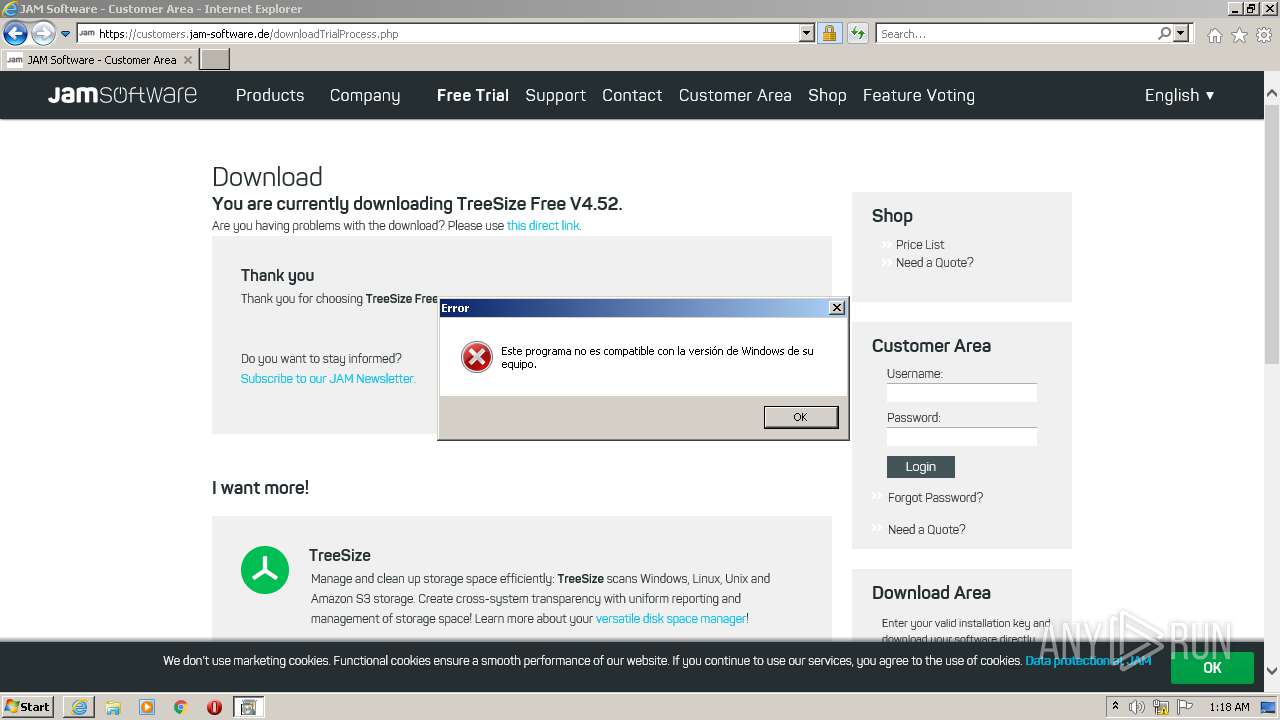Viewport: 1280px width, 720px height.
Task: Click the security lock icon
Action: (829, 33)
